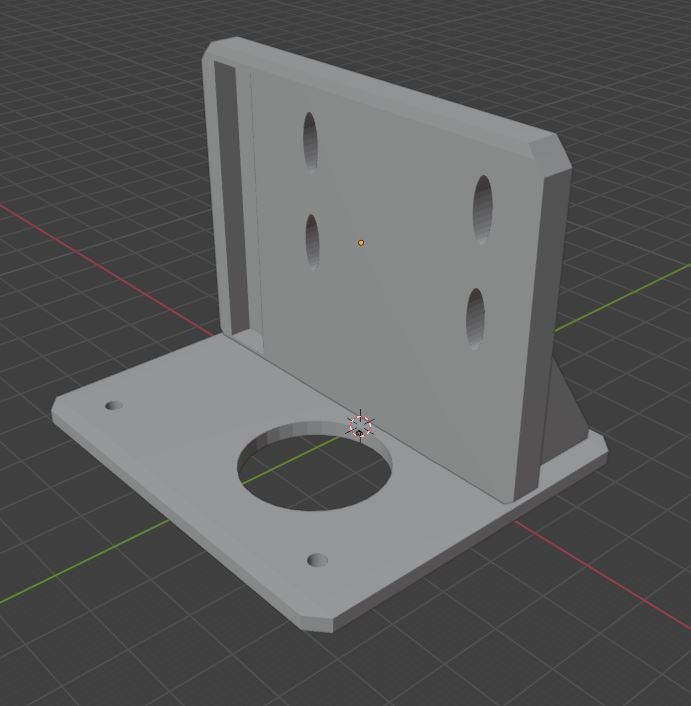Viewport: 691px width, 706px height.
Task: Click the 3D cursor crosshair
Action: [x=360, y=426]
